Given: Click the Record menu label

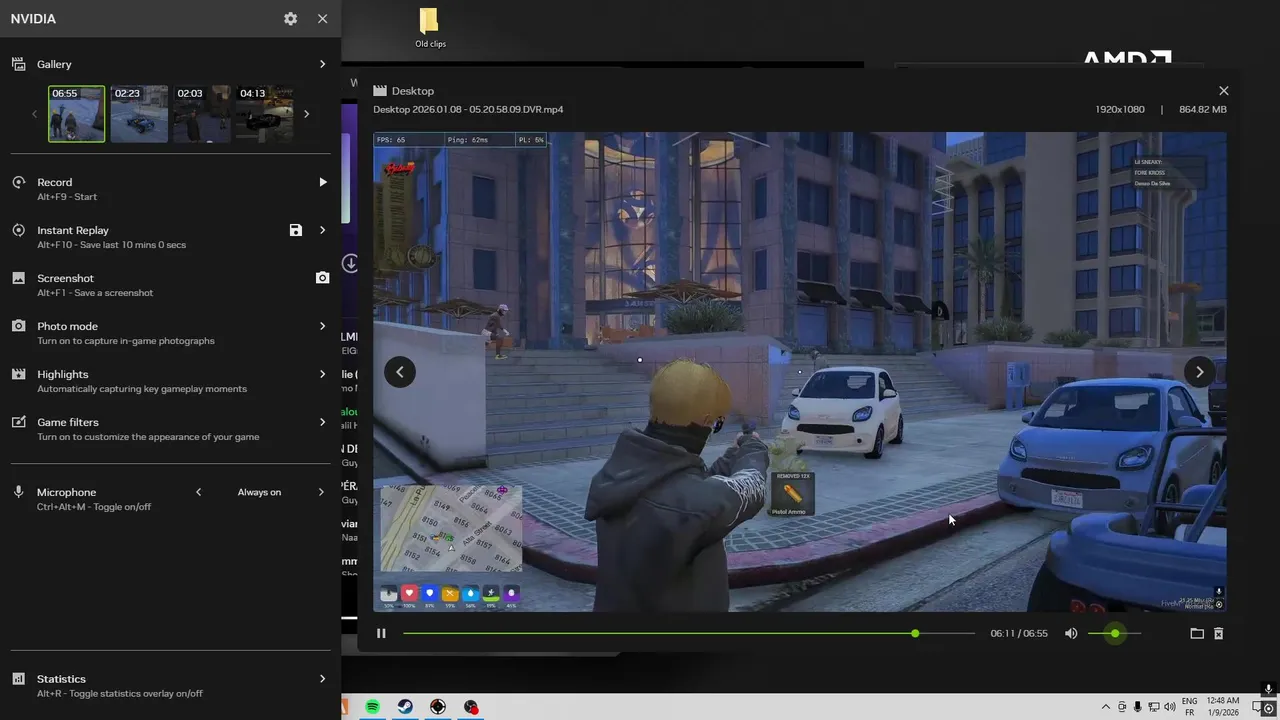Looking at the screenshot, I should pos(54,182).
